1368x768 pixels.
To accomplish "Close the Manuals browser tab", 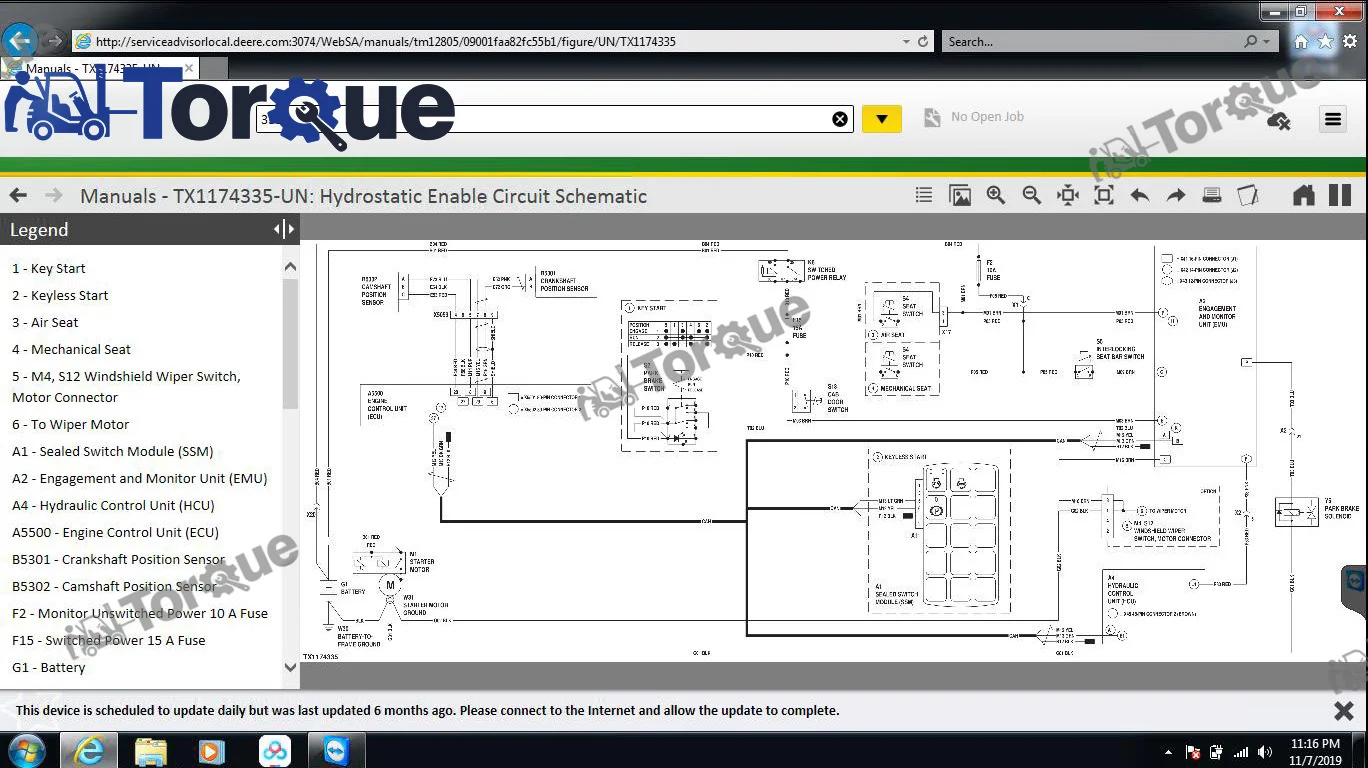I will pyautogui.click(x=189, y=68).
